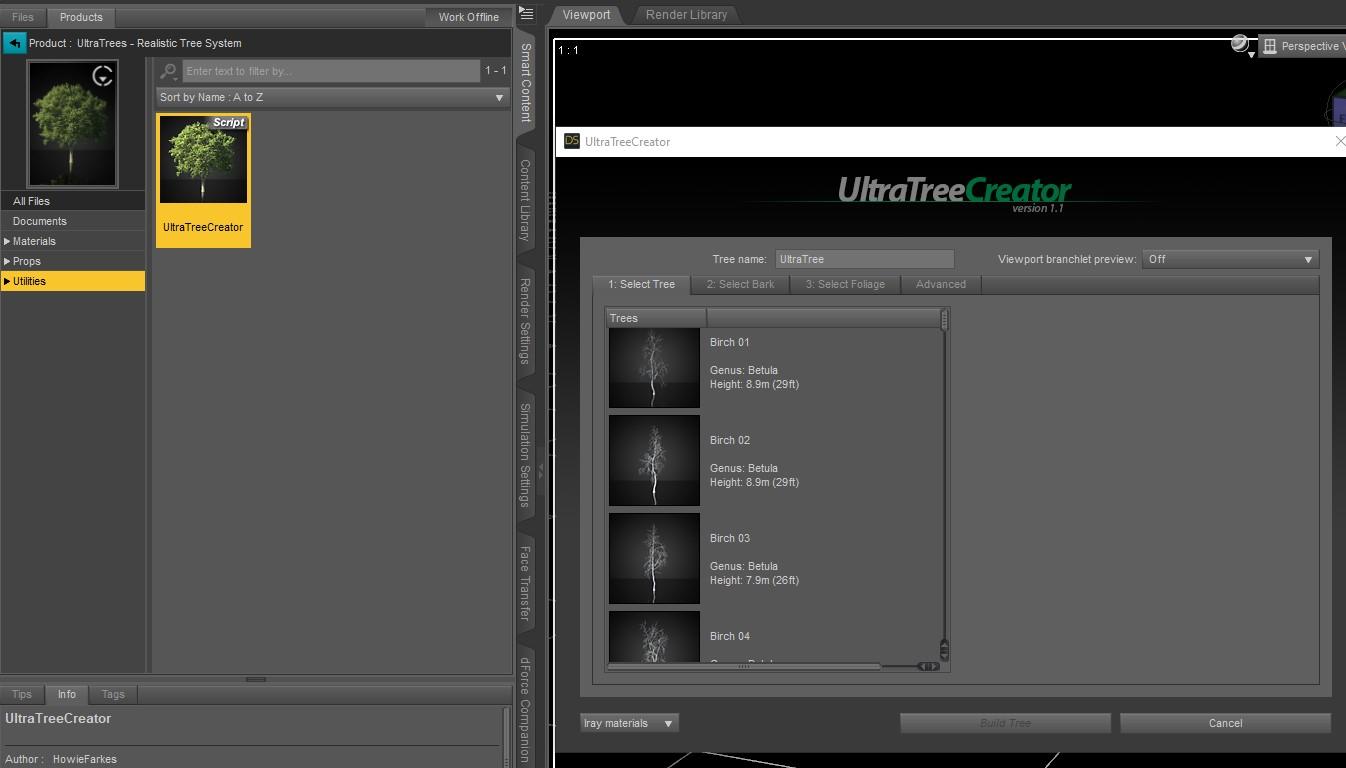Focus the filter text input field
Screen dimensions: 1346x768
[331, 71]
